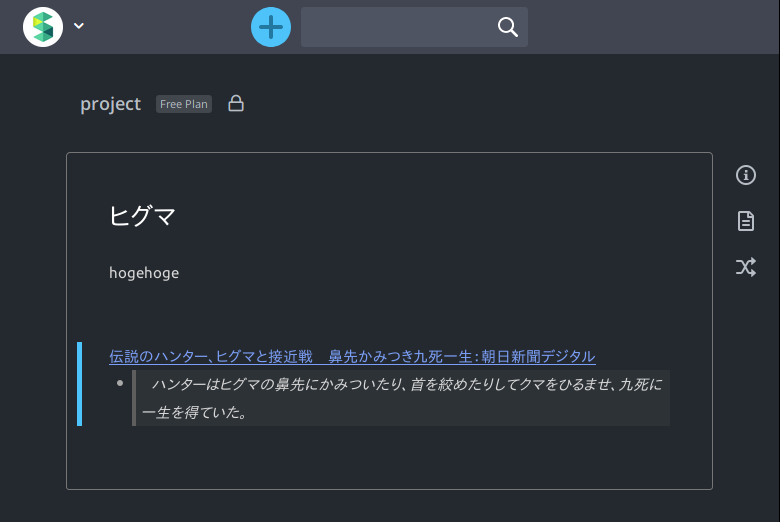This screenshot has width=780, height=522.
Task: Jump to a random page icon
Action: (746, 267)
